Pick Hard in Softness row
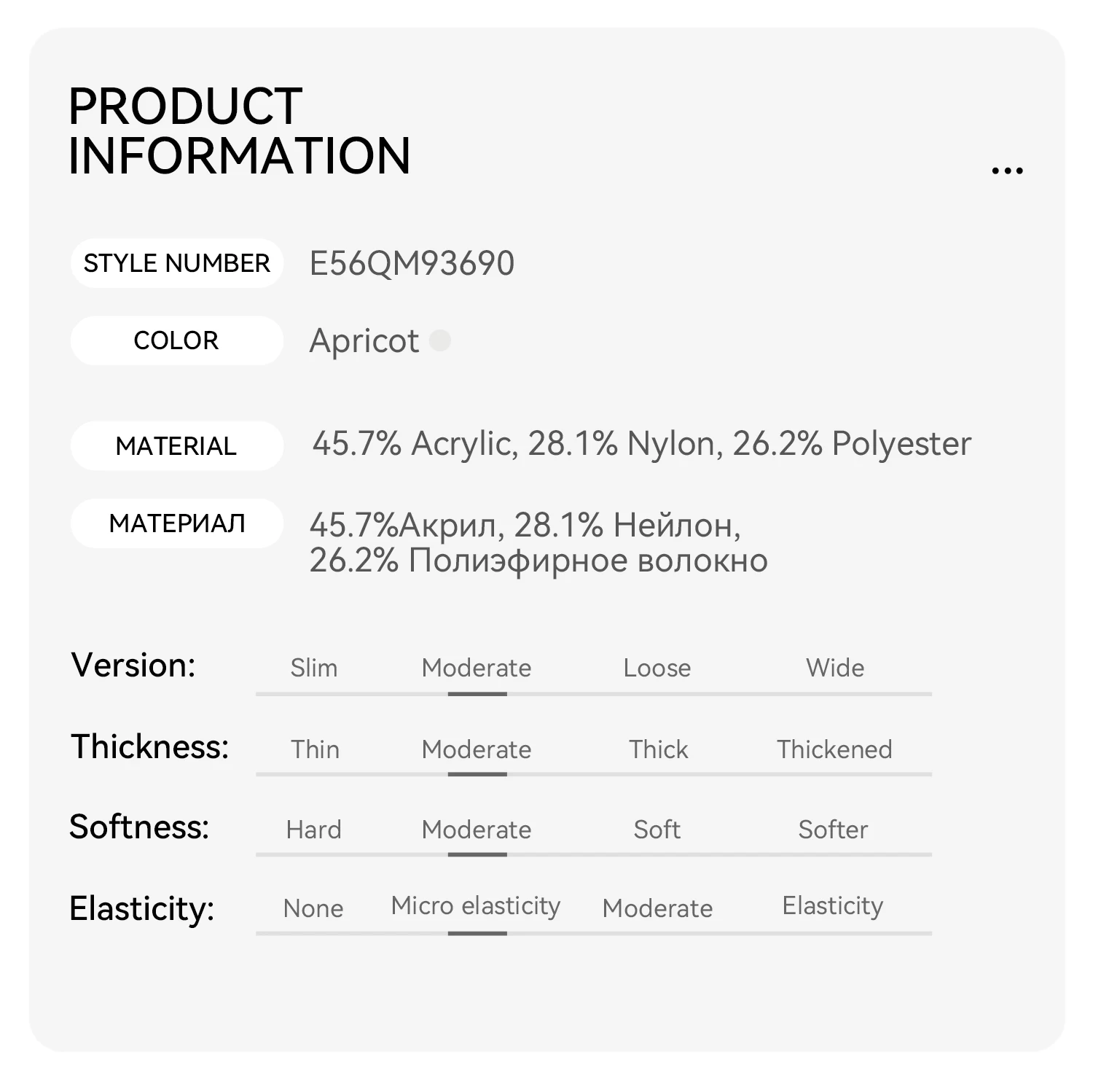The image size is (1093, 1092). pos(313,830)
